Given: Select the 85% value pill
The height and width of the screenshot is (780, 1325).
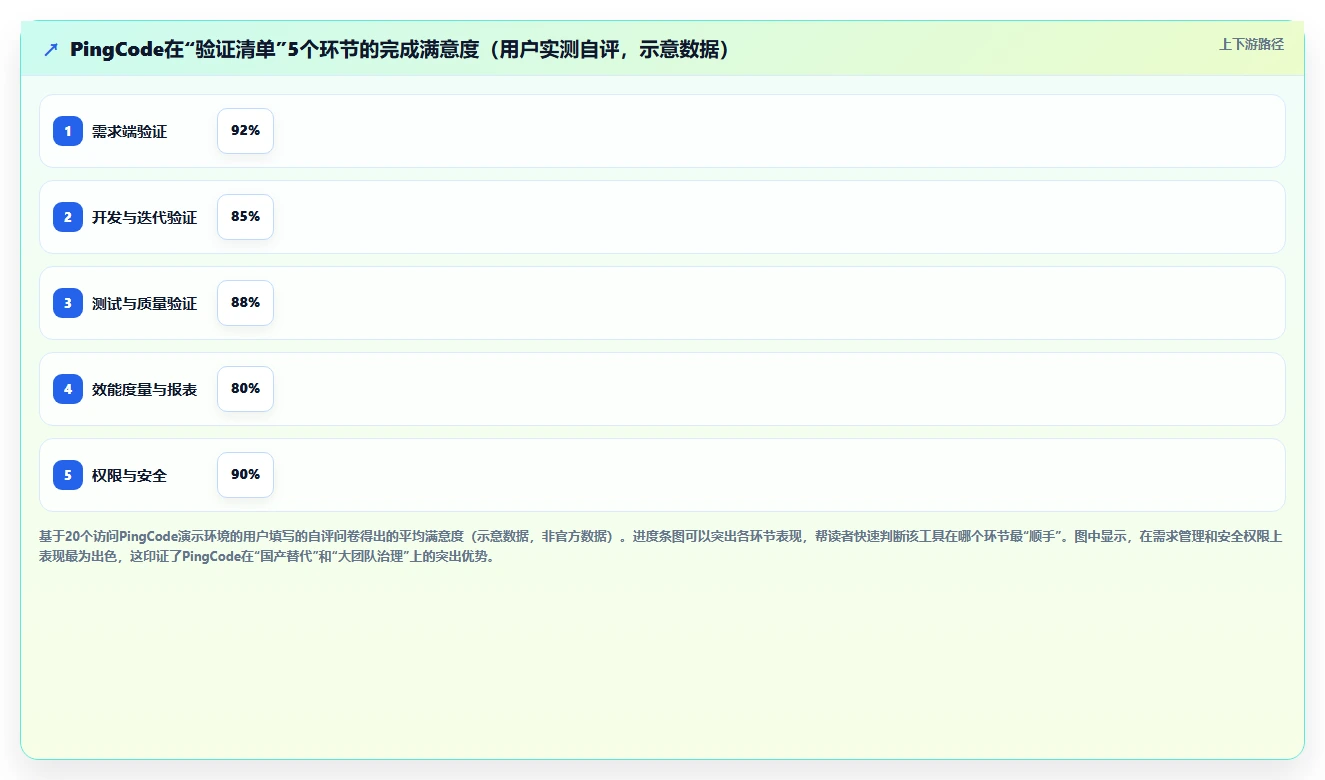Looking at the screenshot, I should pyautogui.click(x=245, y=217).
